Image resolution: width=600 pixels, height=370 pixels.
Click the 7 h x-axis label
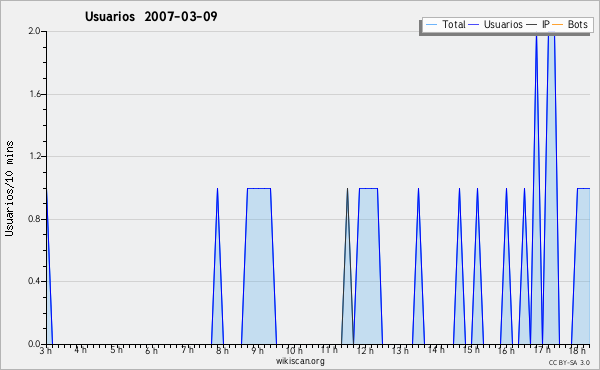(x=187, y=350)
